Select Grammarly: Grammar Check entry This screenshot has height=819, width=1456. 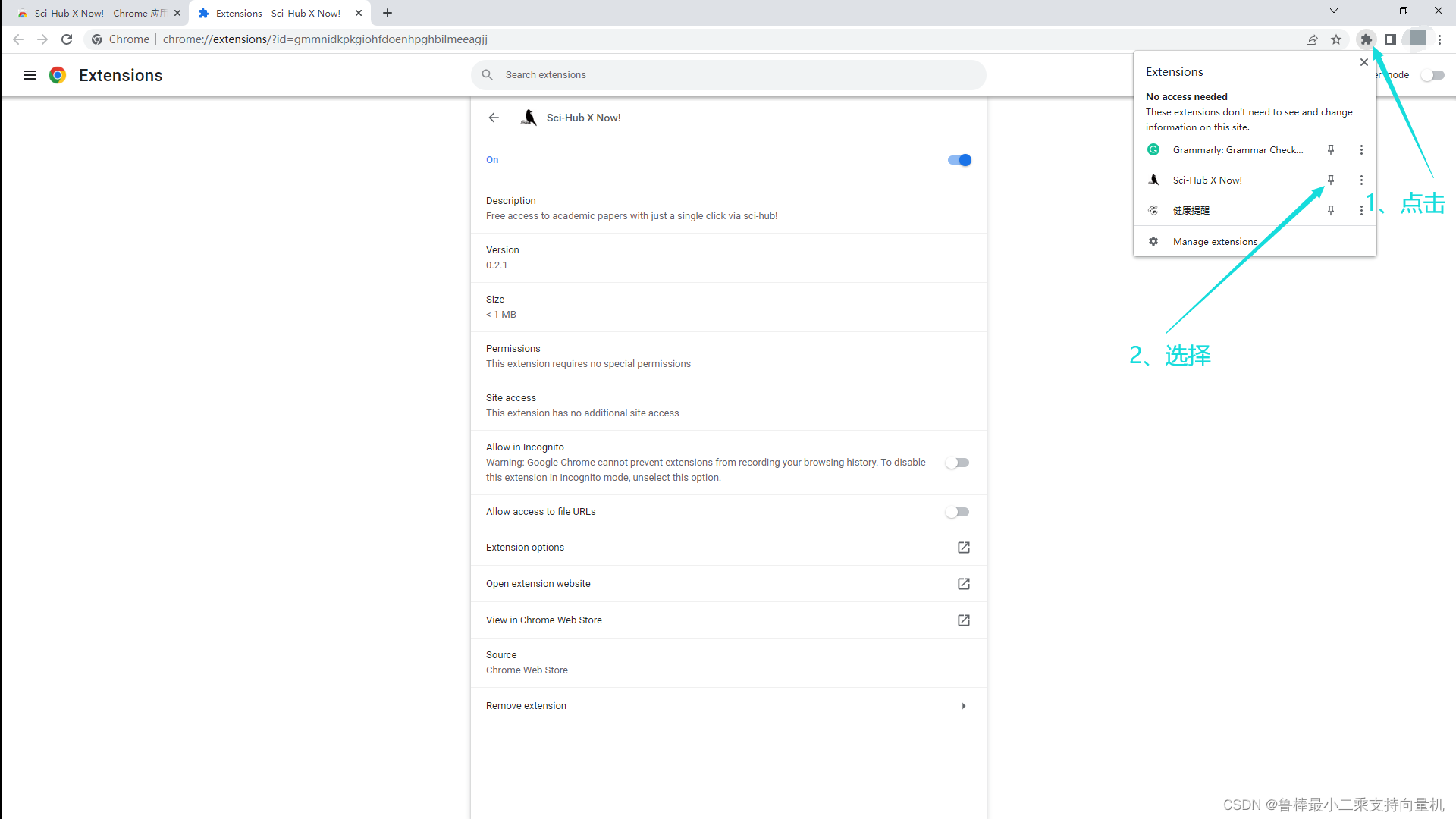pos(1238,150)
